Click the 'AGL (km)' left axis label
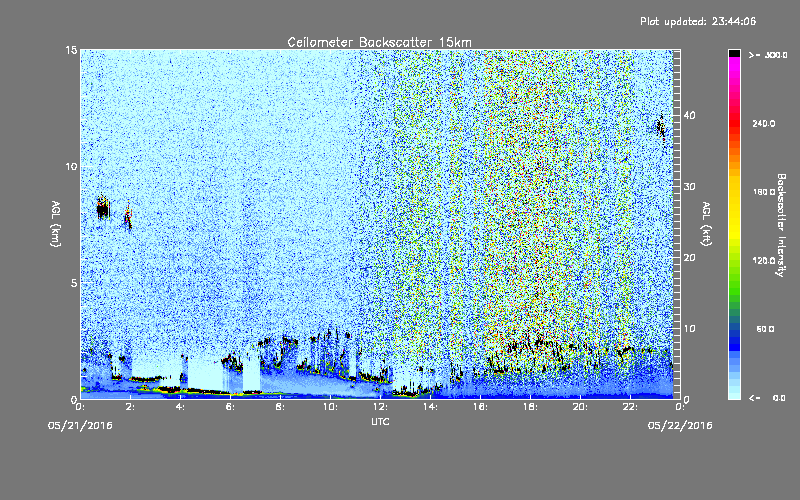The height and width of the screenshot is (500, 800). point(56,224)
